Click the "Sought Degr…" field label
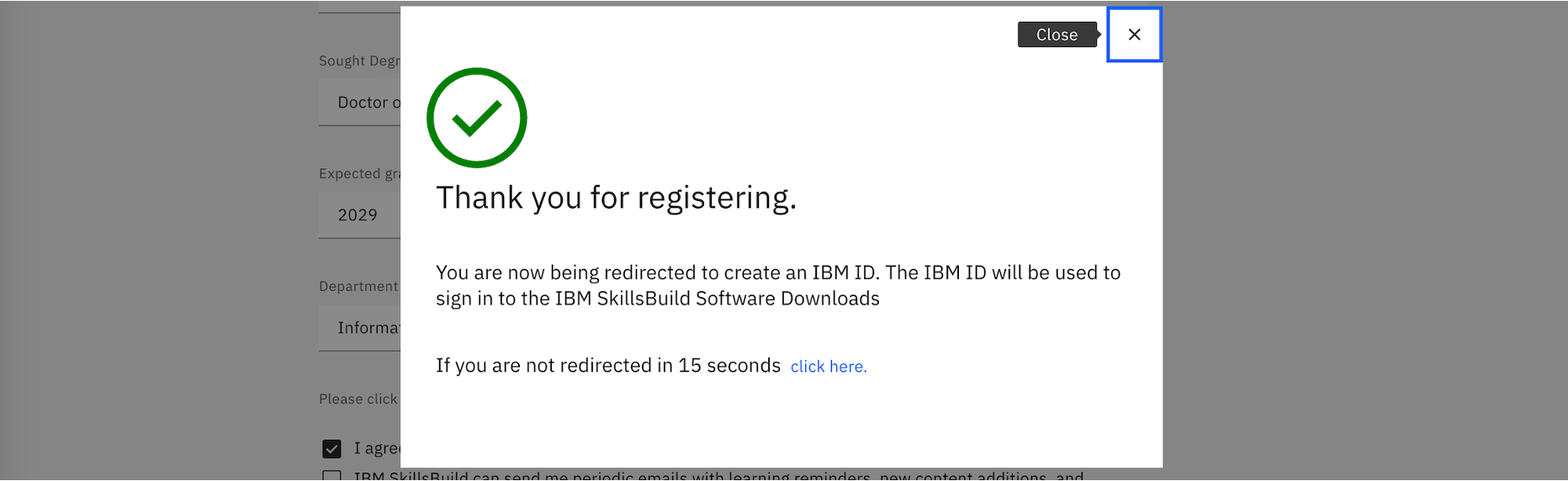Screen dimensions: 1568x481 359,61
